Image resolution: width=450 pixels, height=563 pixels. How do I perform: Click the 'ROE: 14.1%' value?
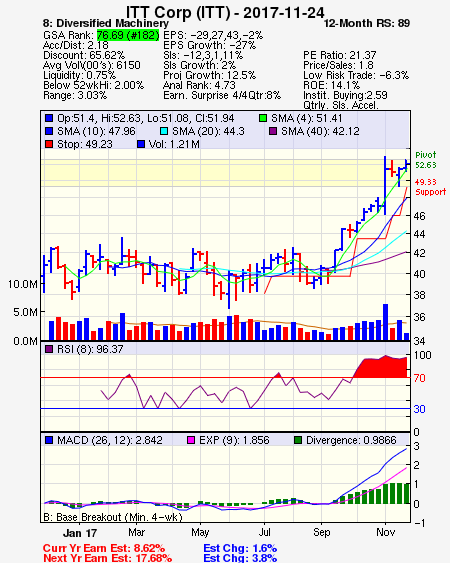(331, 85)
